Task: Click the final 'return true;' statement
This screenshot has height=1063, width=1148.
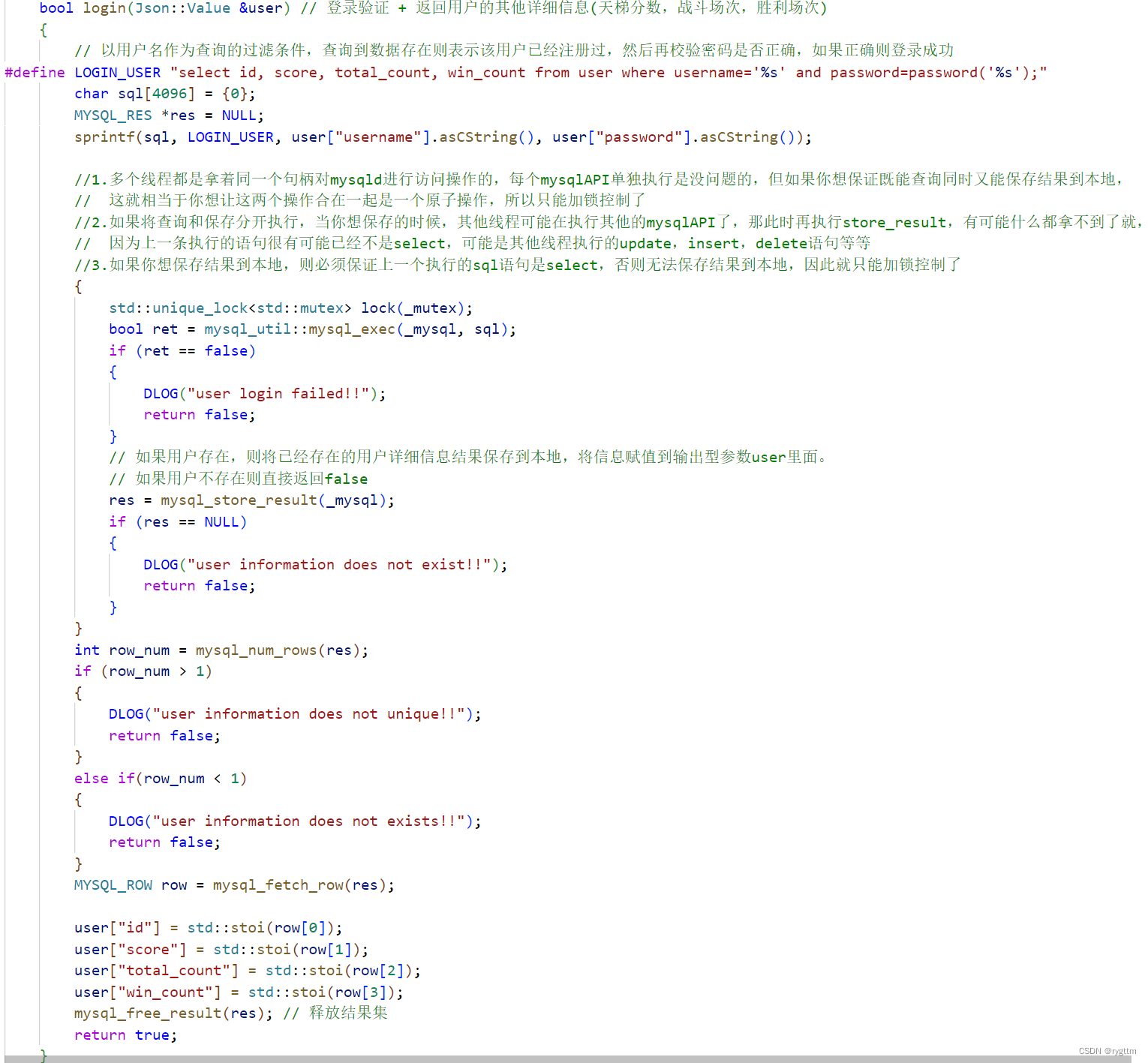Action: point(126,1035)
